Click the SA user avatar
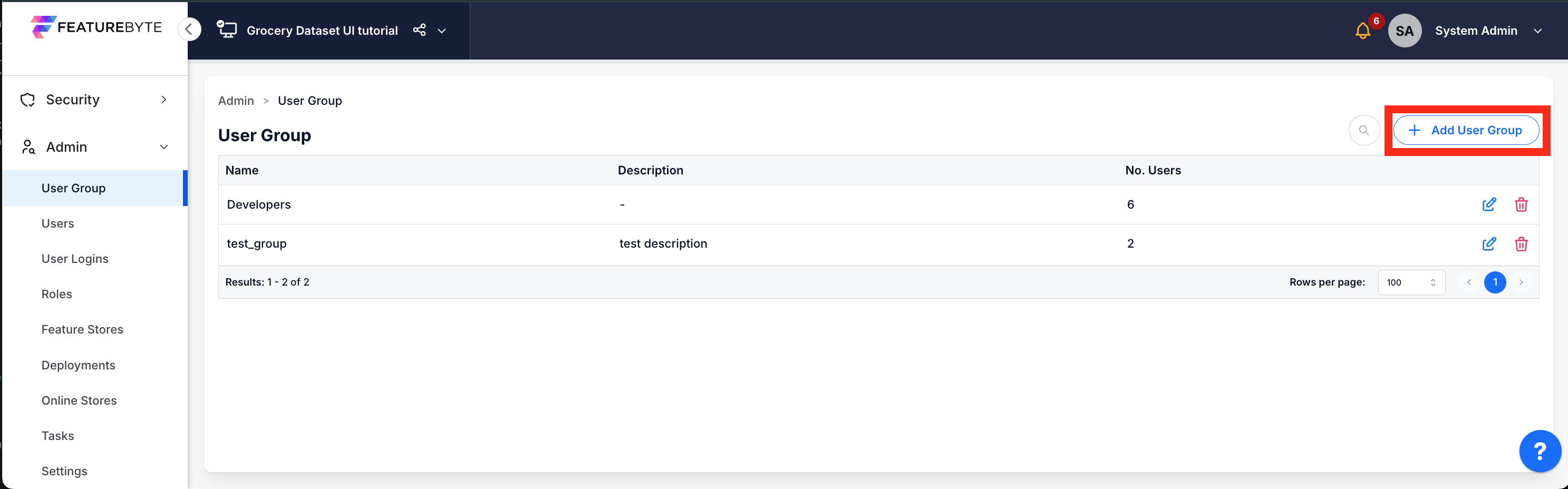 point(1404,31)
